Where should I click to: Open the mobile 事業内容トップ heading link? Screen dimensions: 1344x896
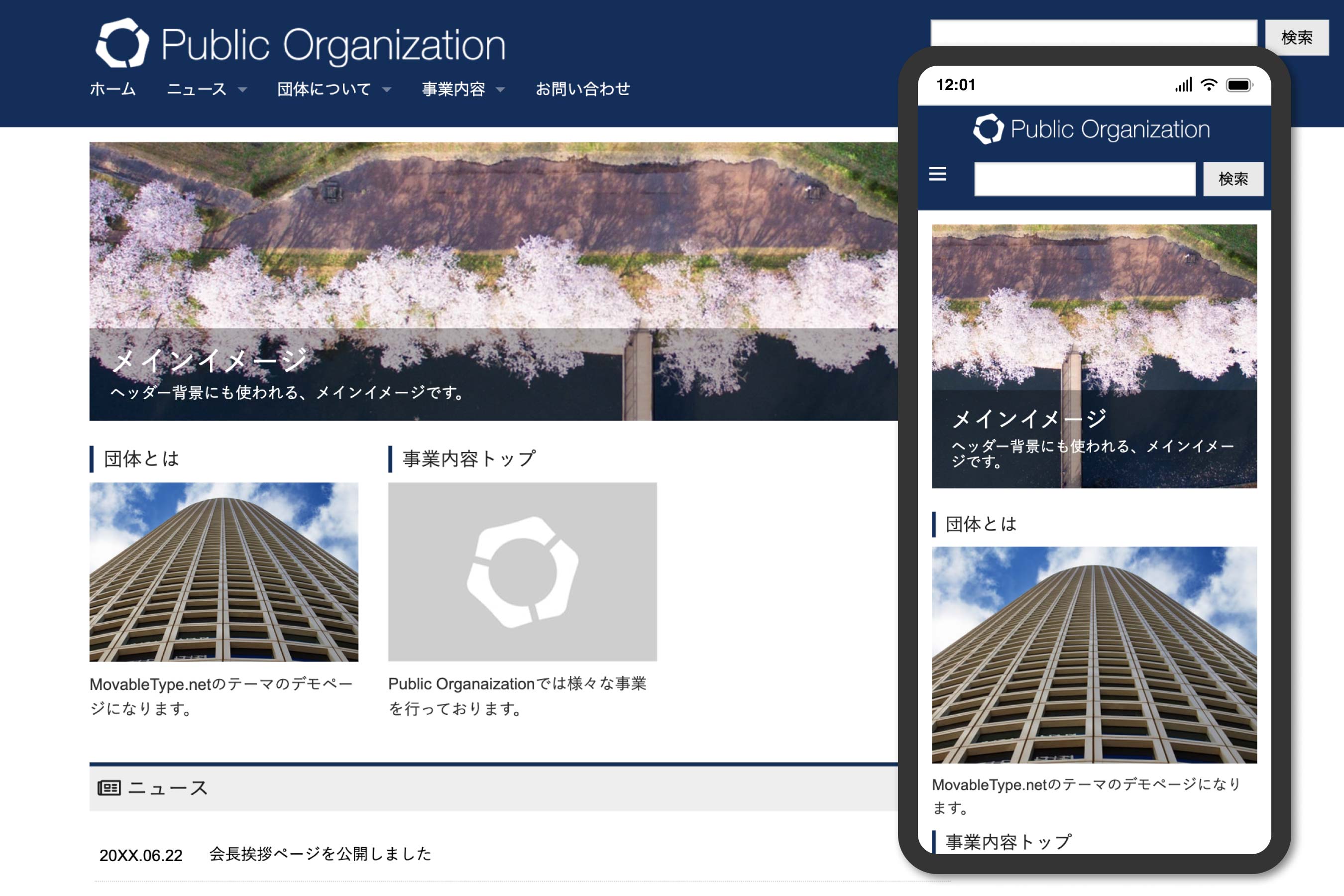[x=1008, y=842]
